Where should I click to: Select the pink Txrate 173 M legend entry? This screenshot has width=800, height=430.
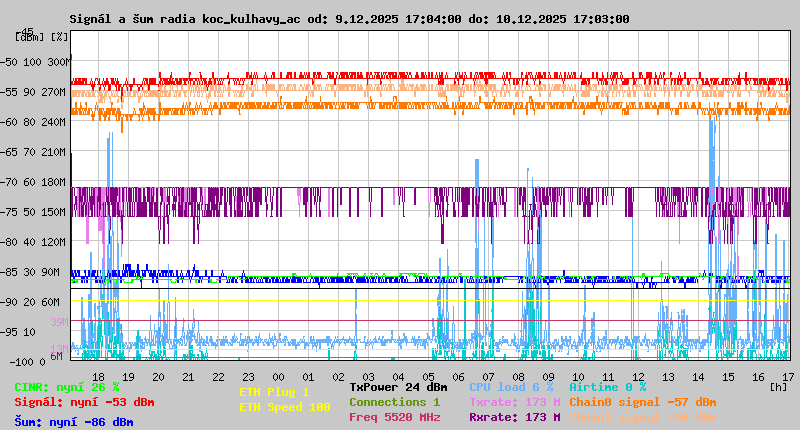pos(514,402)
